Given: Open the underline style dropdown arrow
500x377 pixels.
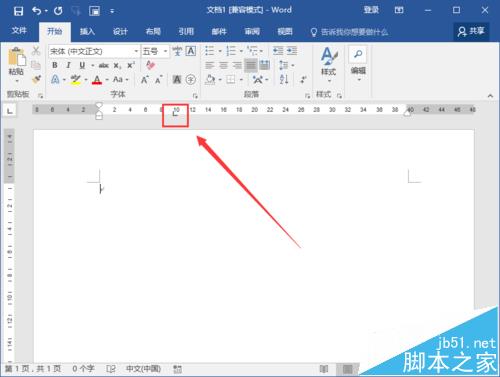Looking at the screenshot, I should click(x=93, y=65).
